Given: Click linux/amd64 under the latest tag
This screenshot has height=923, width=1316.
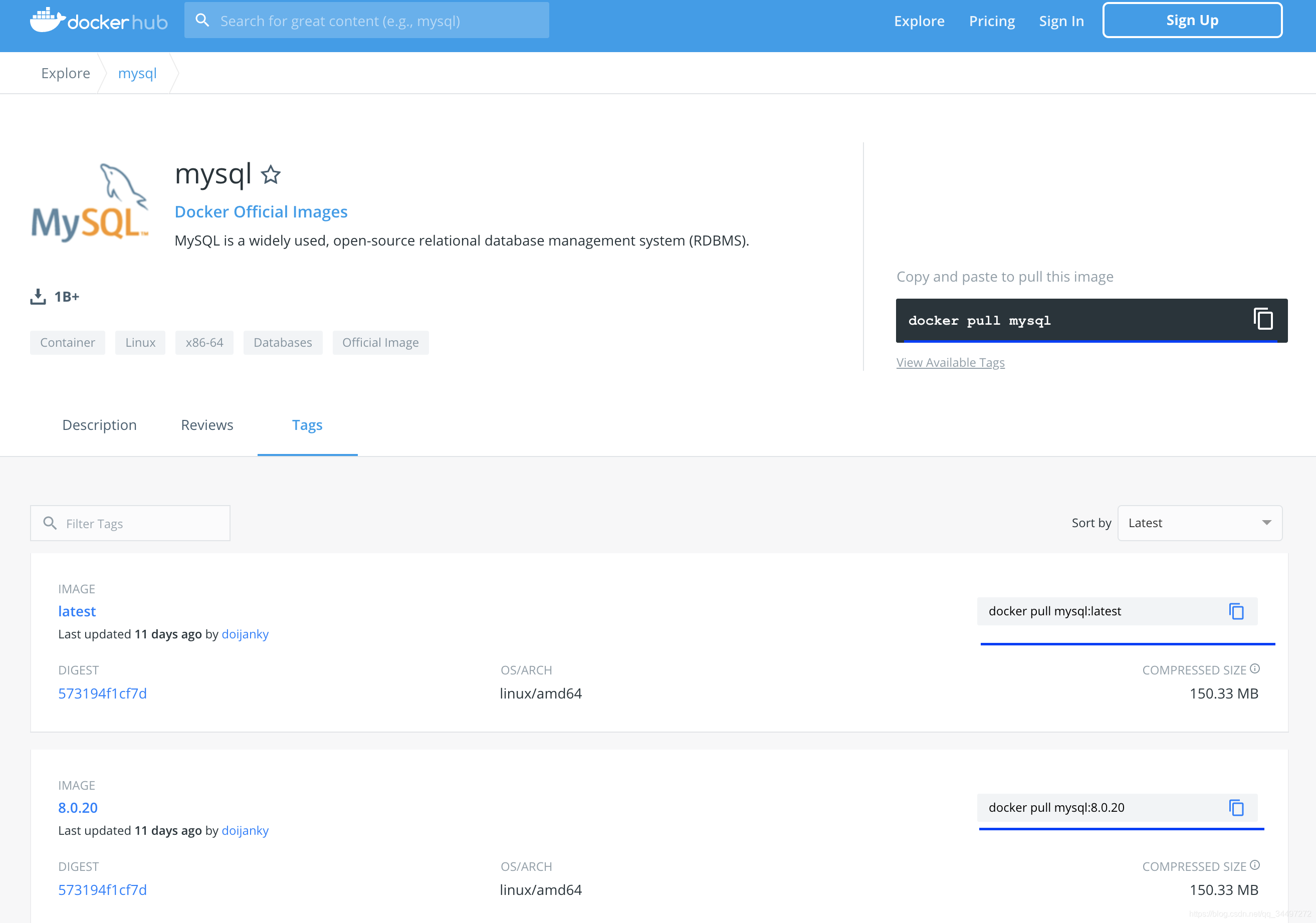Looking at the screenshot, I should (541, 694).
